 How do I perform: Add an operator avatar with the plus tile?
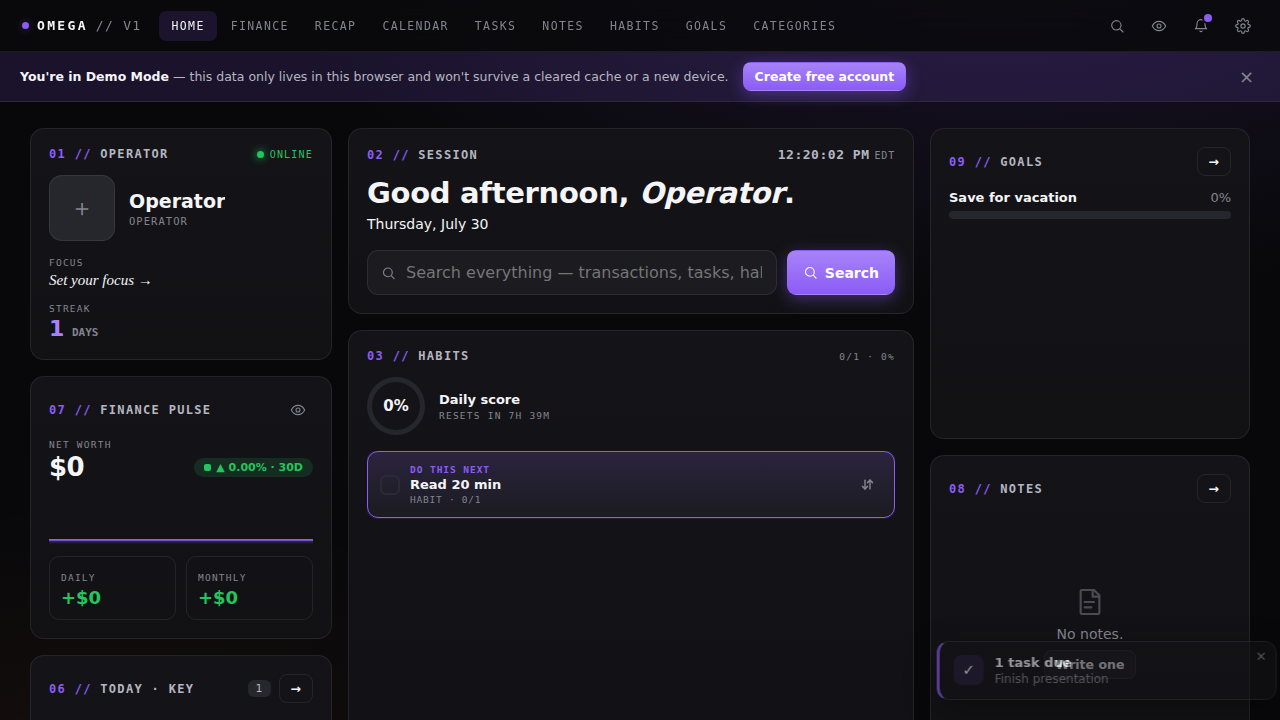click(x=82, y=208)
